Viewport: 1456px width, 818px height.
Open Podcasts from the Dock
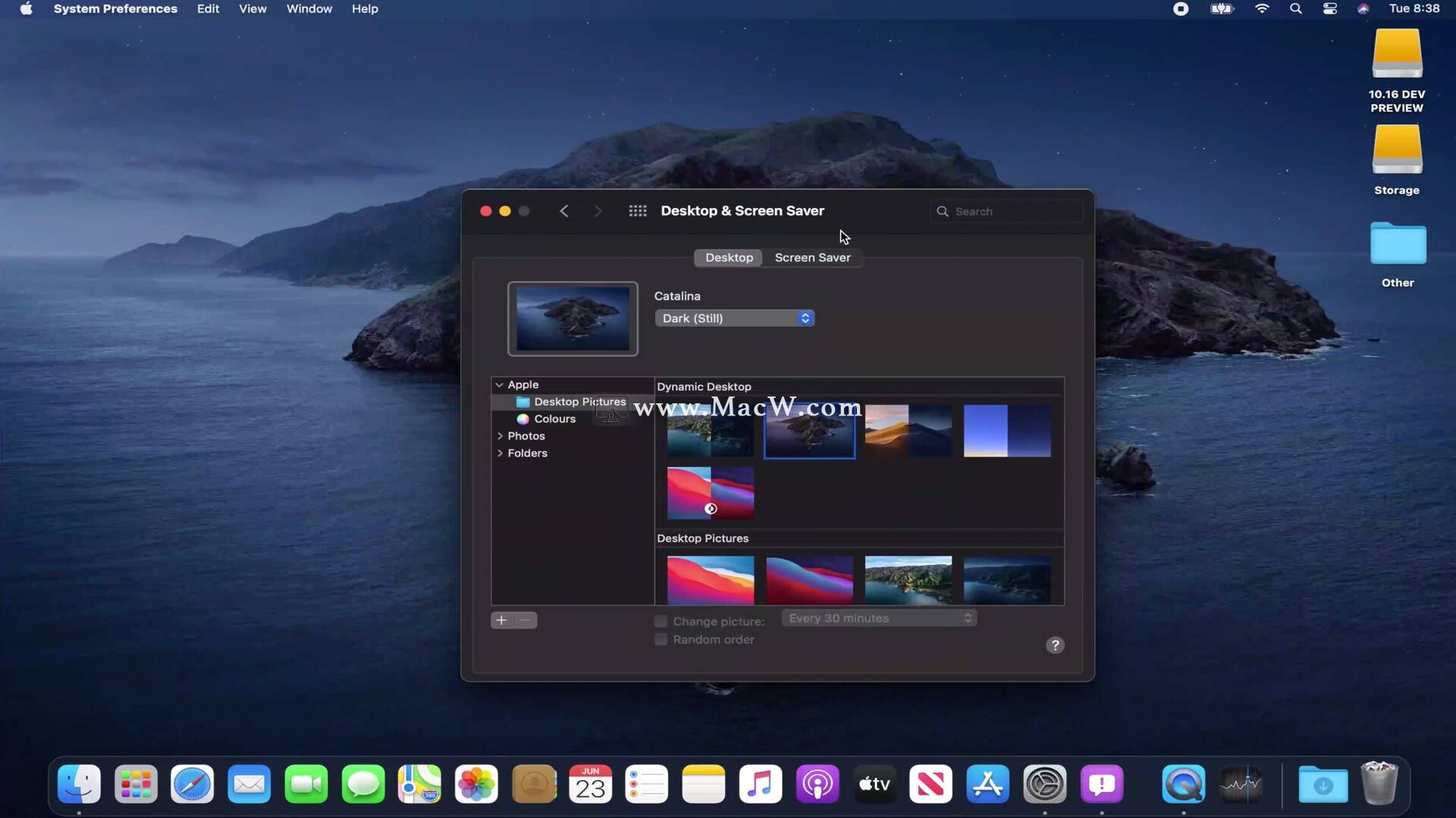click(817, 784)
